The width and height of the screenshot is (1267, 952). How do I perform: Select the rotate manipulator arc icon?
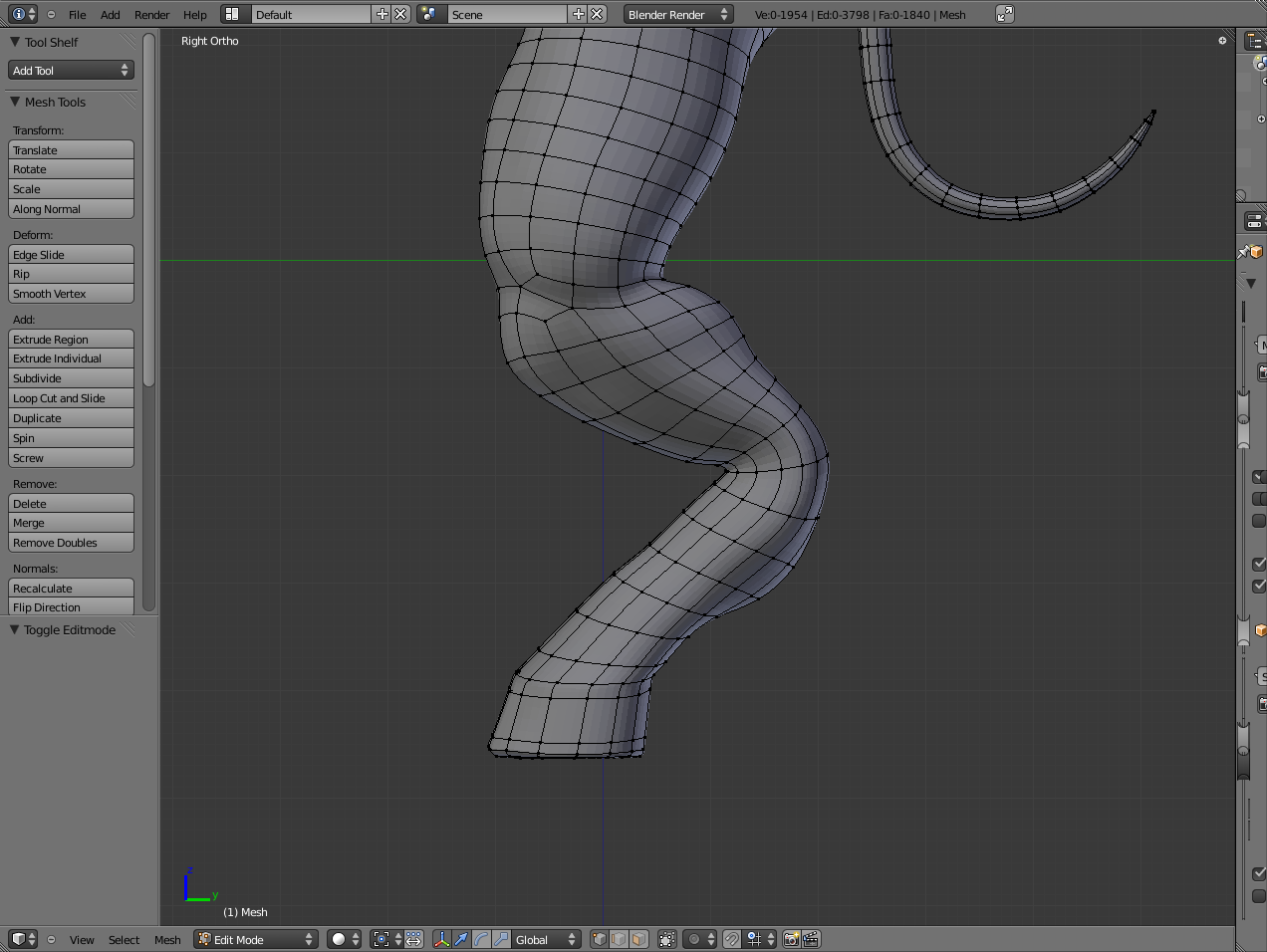pyautogui.click(x=481, y=939)
